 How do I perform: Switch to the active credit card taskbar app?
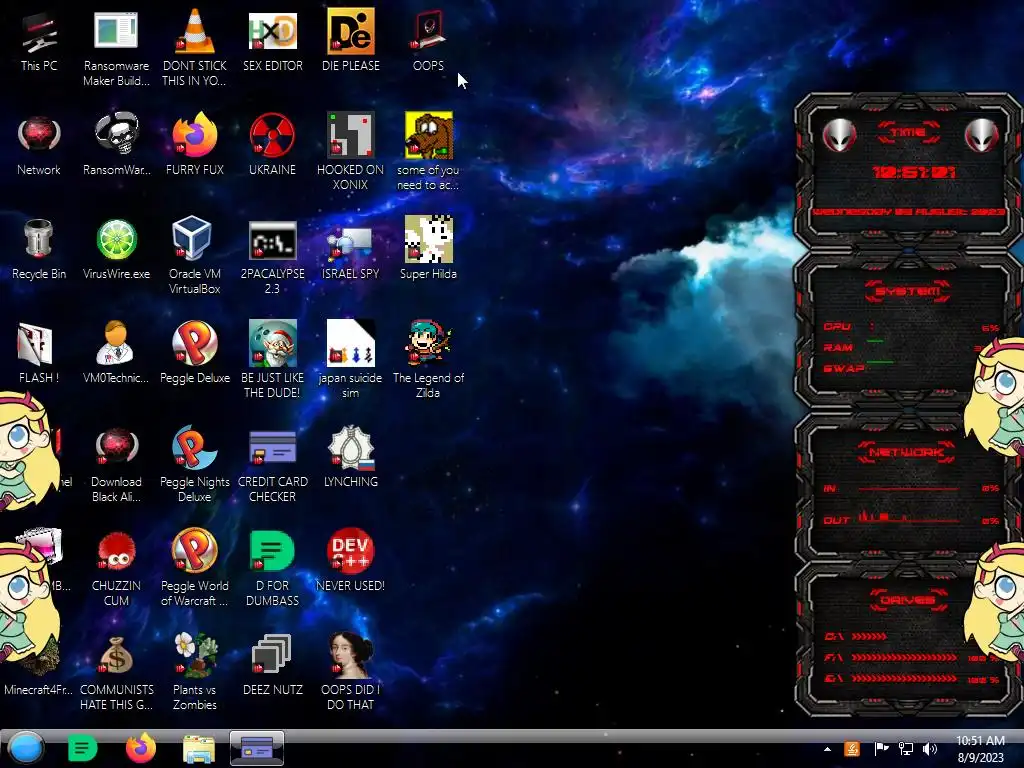pyautogui.click(x=257, y=748)
